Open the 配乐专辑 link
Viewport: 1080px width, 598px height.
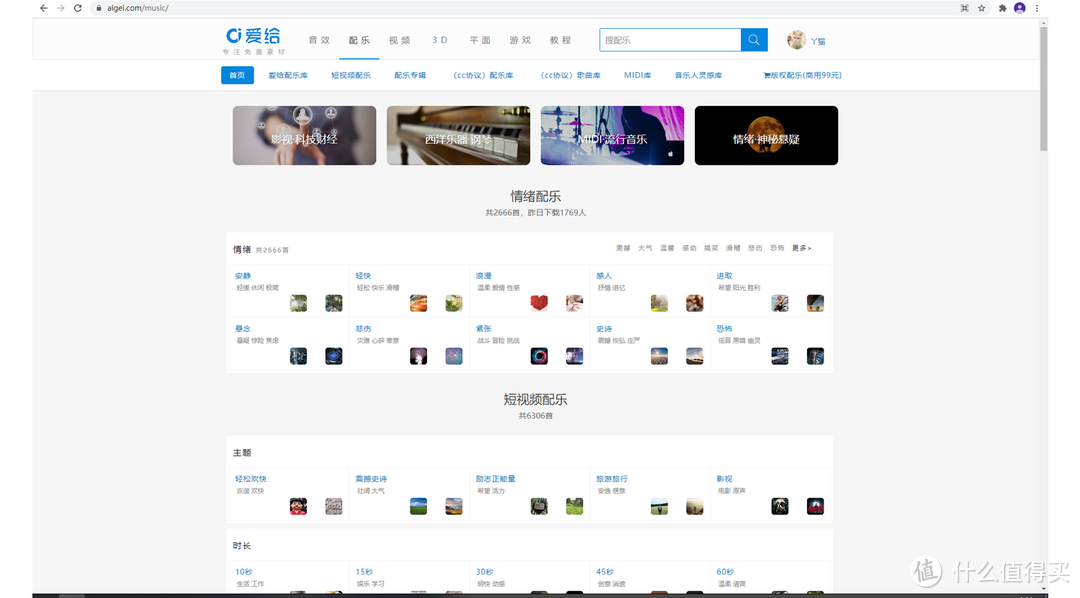point(410,75)
